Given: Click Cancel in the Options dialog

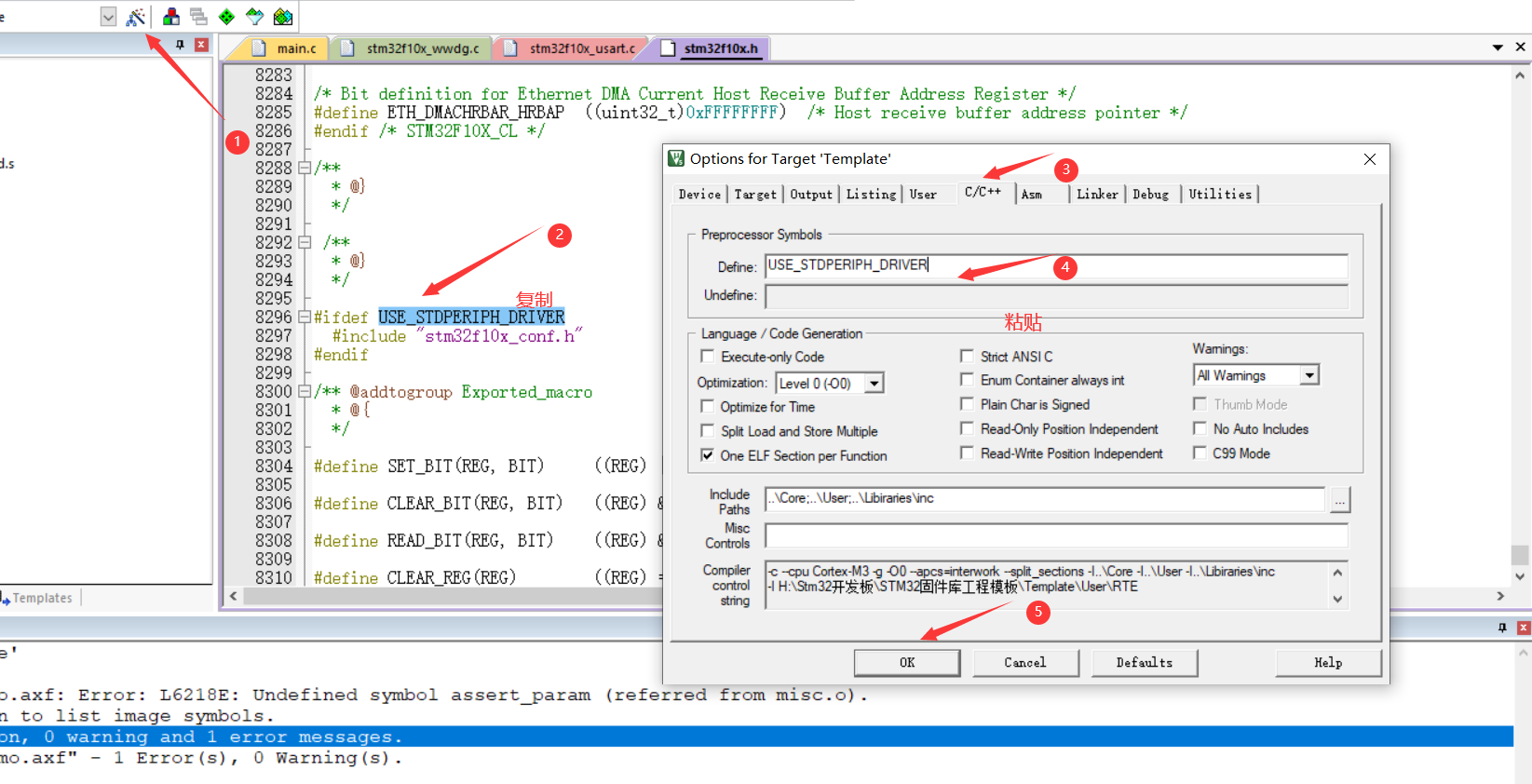Looking at the screenshot, I should [1025, 662].
